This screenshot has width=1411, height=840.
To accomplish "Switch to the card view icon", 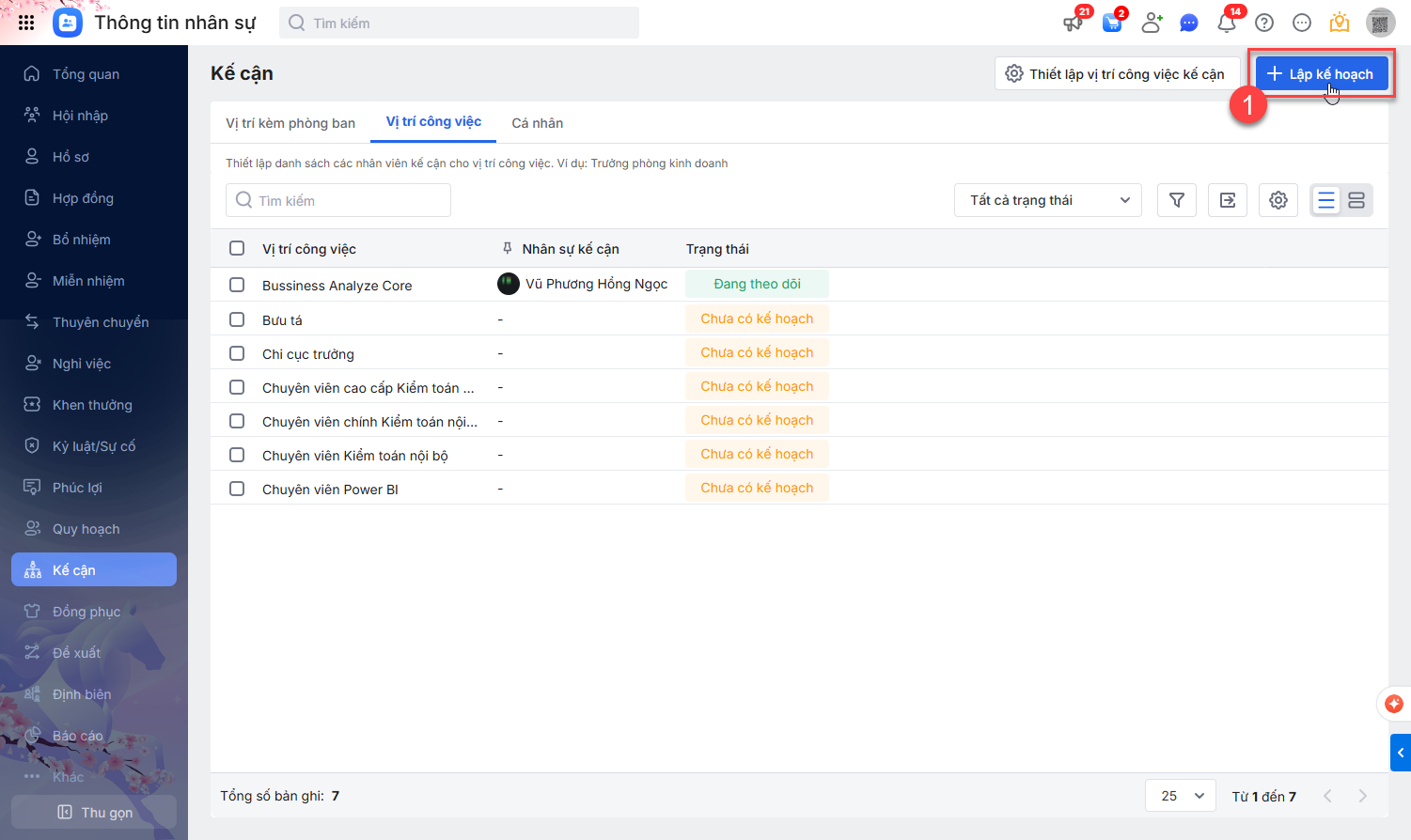I will (1356, 200).
